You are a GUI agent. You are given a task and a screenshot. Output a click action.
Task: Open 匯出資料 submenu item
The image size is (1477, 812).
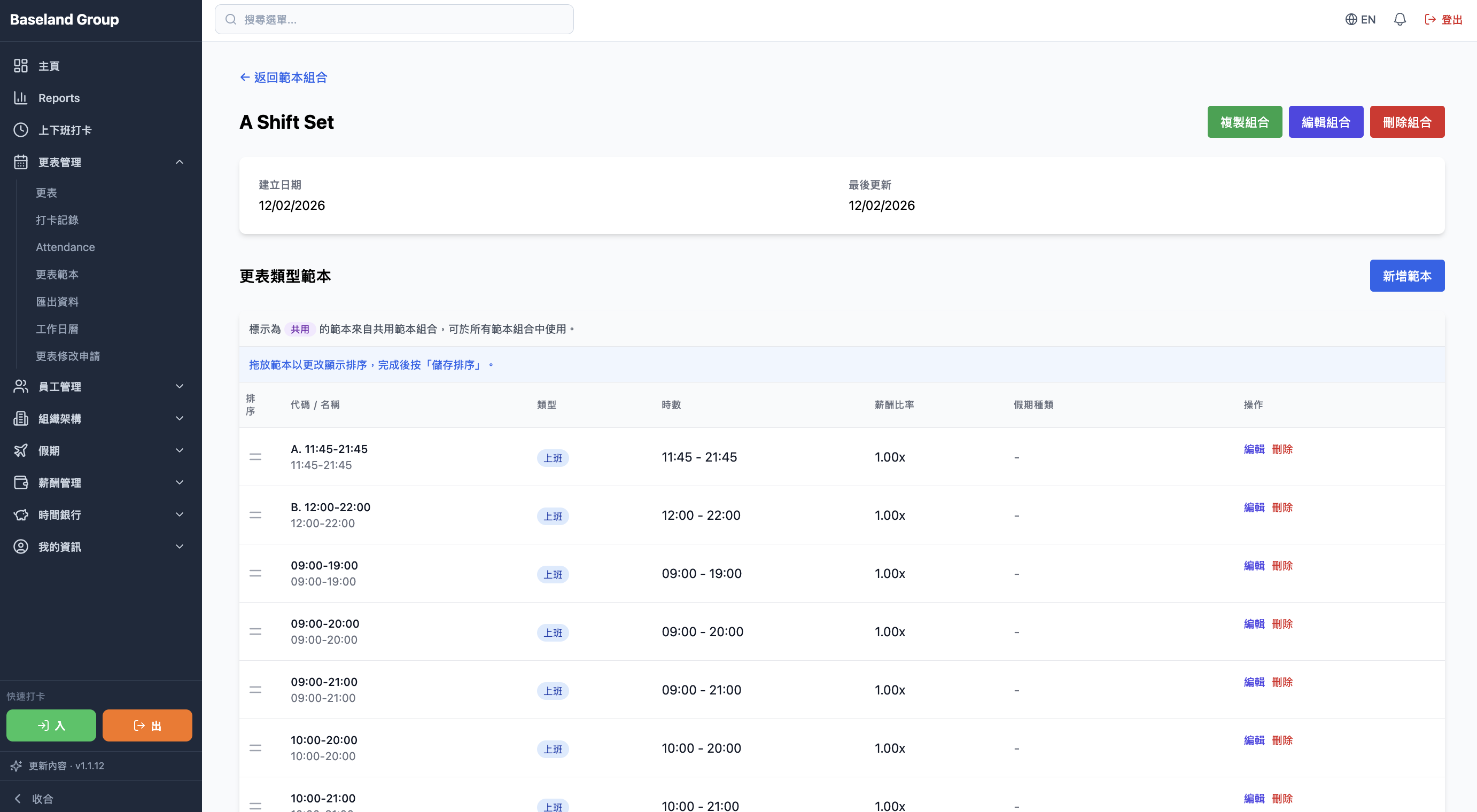tap(57, 301)
